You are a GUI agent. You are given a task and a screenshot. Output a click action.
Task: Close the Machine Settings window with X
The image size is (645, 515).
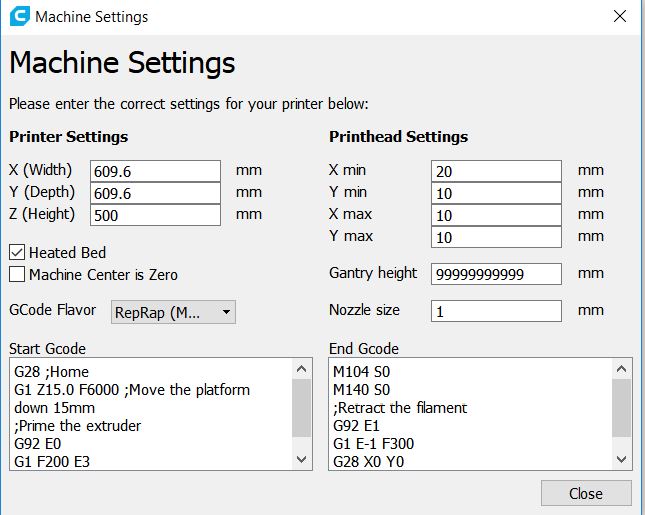coord(620,17)
